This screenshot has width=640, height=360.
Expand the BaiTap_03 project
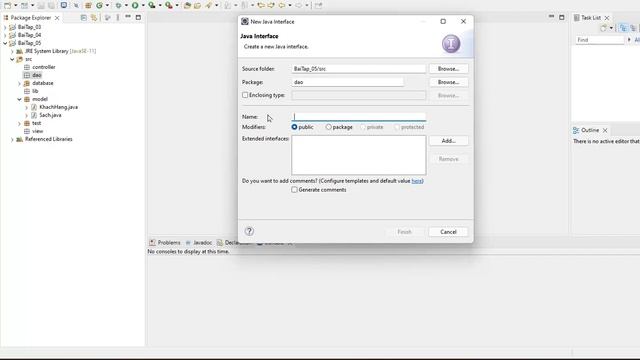click(5, 27)
